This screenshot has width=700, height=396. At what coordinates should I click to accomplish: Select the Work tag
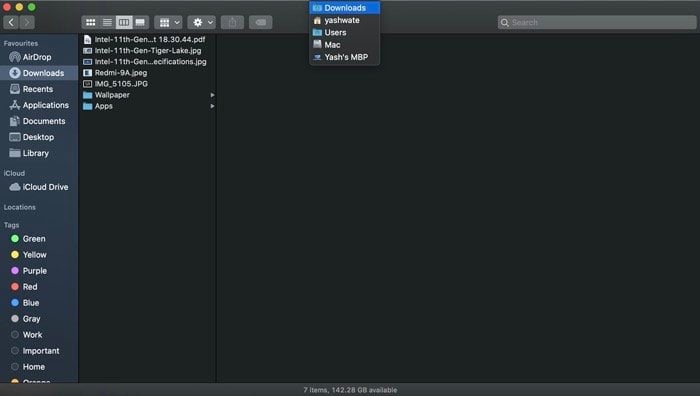[x=39, y=335]
